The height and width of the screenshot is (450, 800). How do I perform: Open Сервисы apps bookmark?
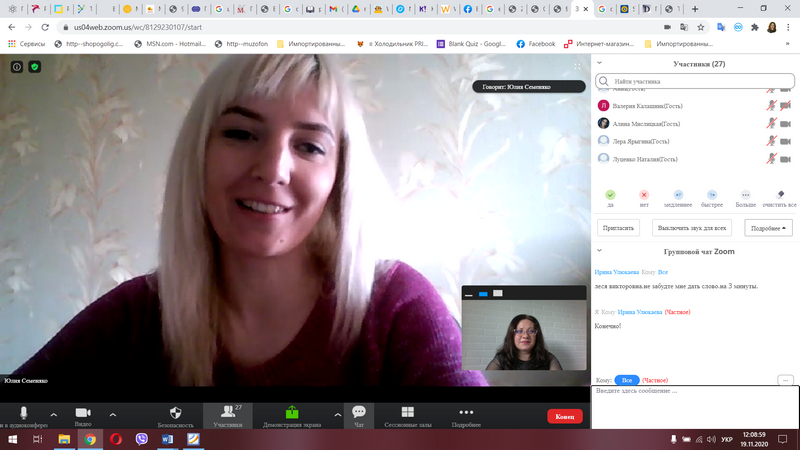[x=27, y=44]
